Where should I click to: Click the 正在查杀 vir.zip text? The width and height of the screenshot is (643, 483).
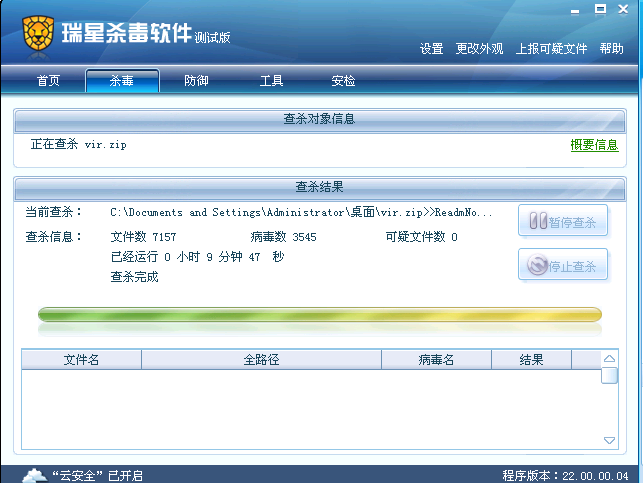[78, 144]
